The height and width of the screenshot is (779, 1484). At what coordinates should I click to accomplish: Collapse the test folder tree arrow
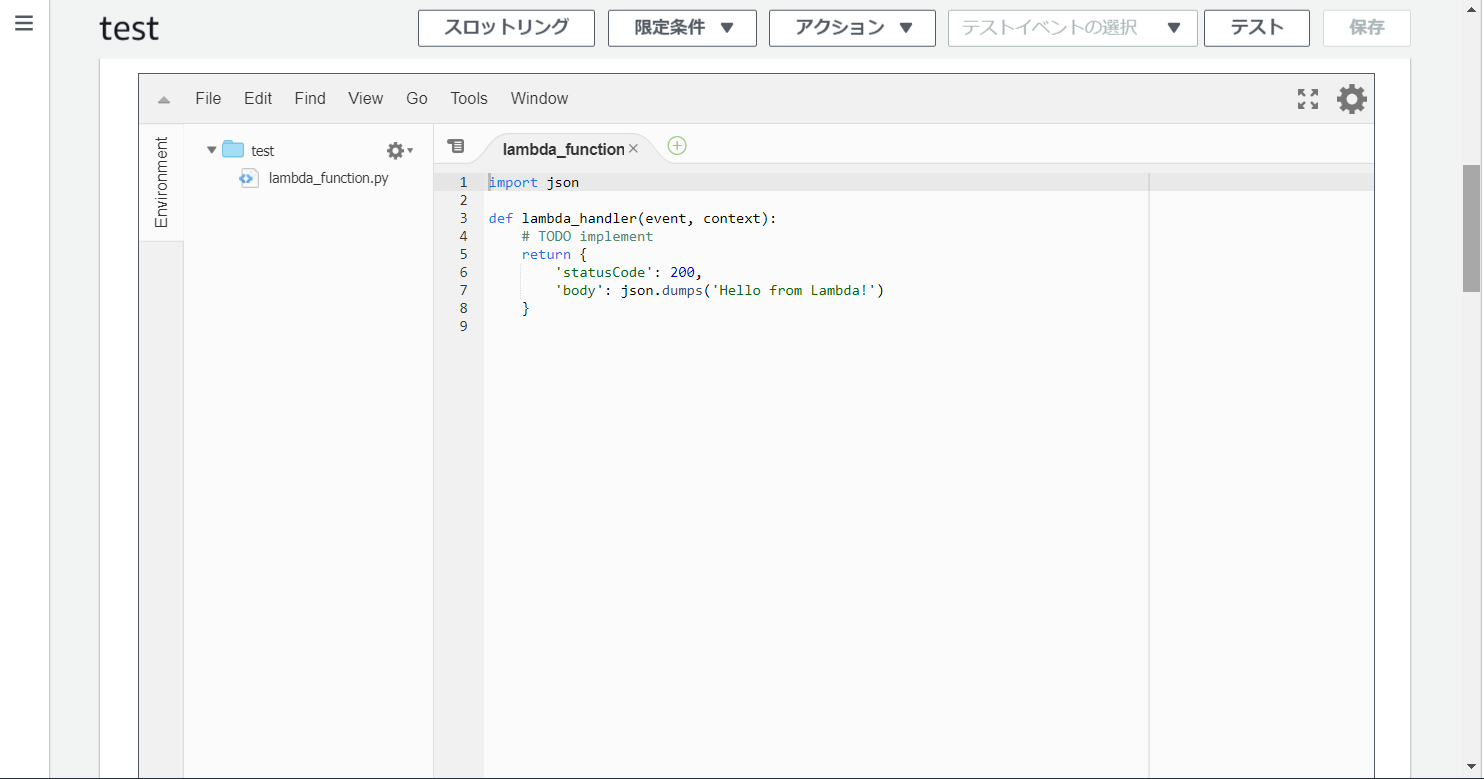211,150
